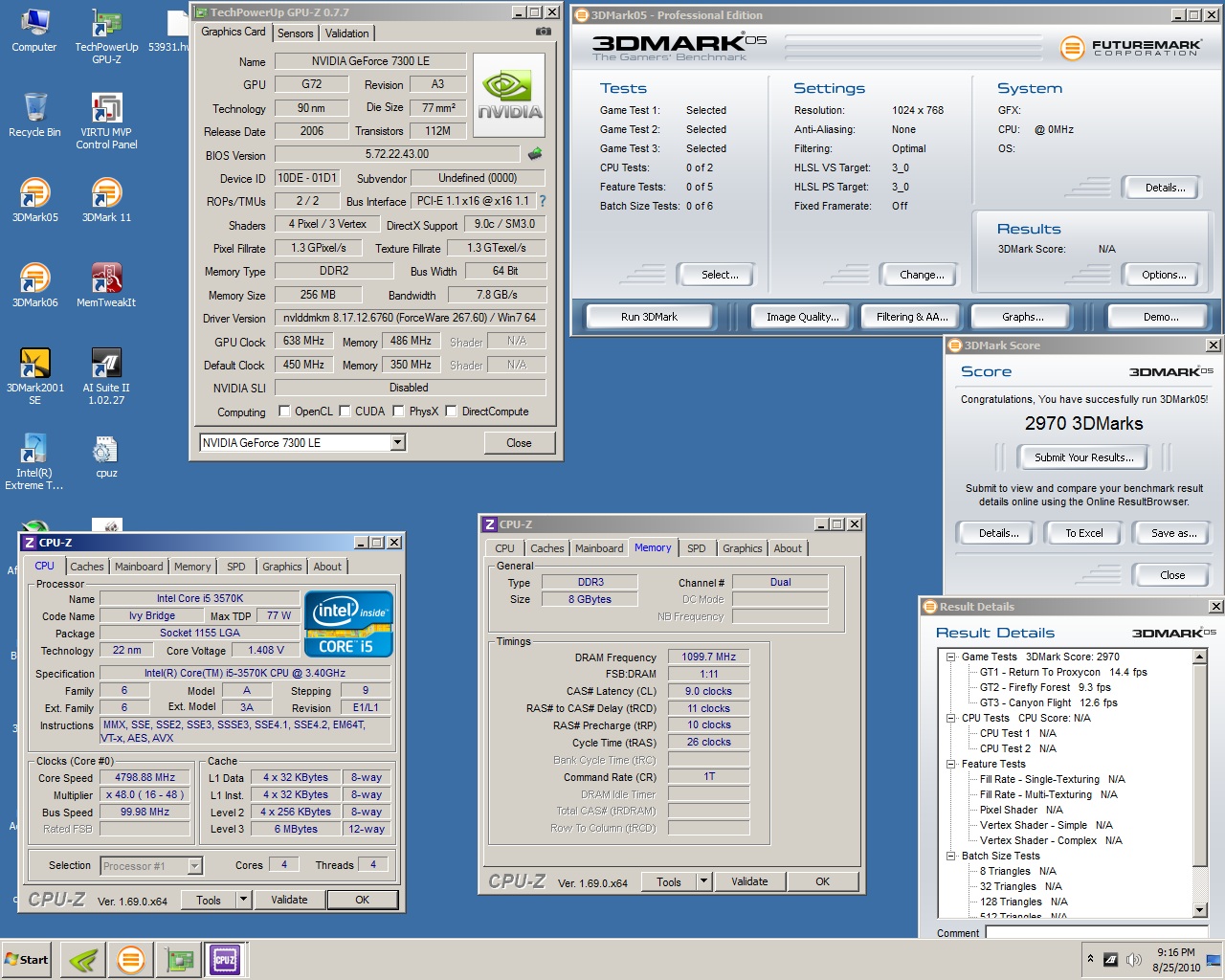Open Graphics tab in CPU-Z Memory window
1225x980 pixels.
tap(743, 548)
